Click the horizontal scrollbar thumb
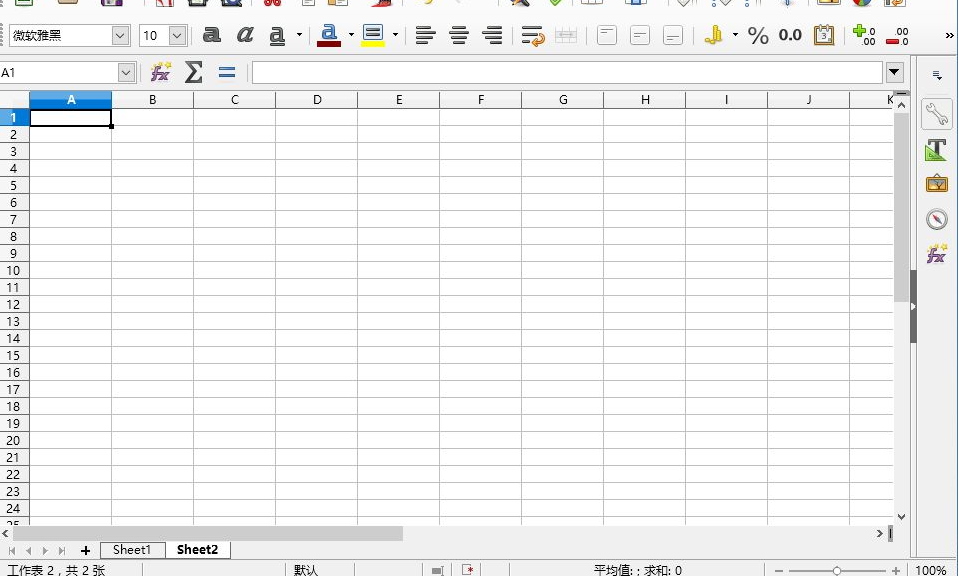The height and width of the screenshot is (578, 958). [208, 534]
